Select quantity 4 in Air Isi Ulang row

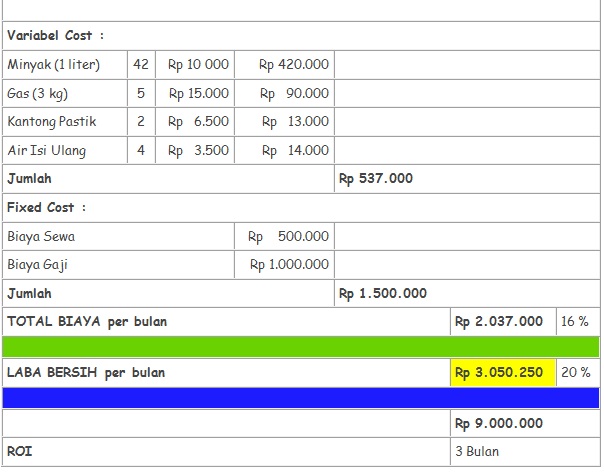(141, 150)
